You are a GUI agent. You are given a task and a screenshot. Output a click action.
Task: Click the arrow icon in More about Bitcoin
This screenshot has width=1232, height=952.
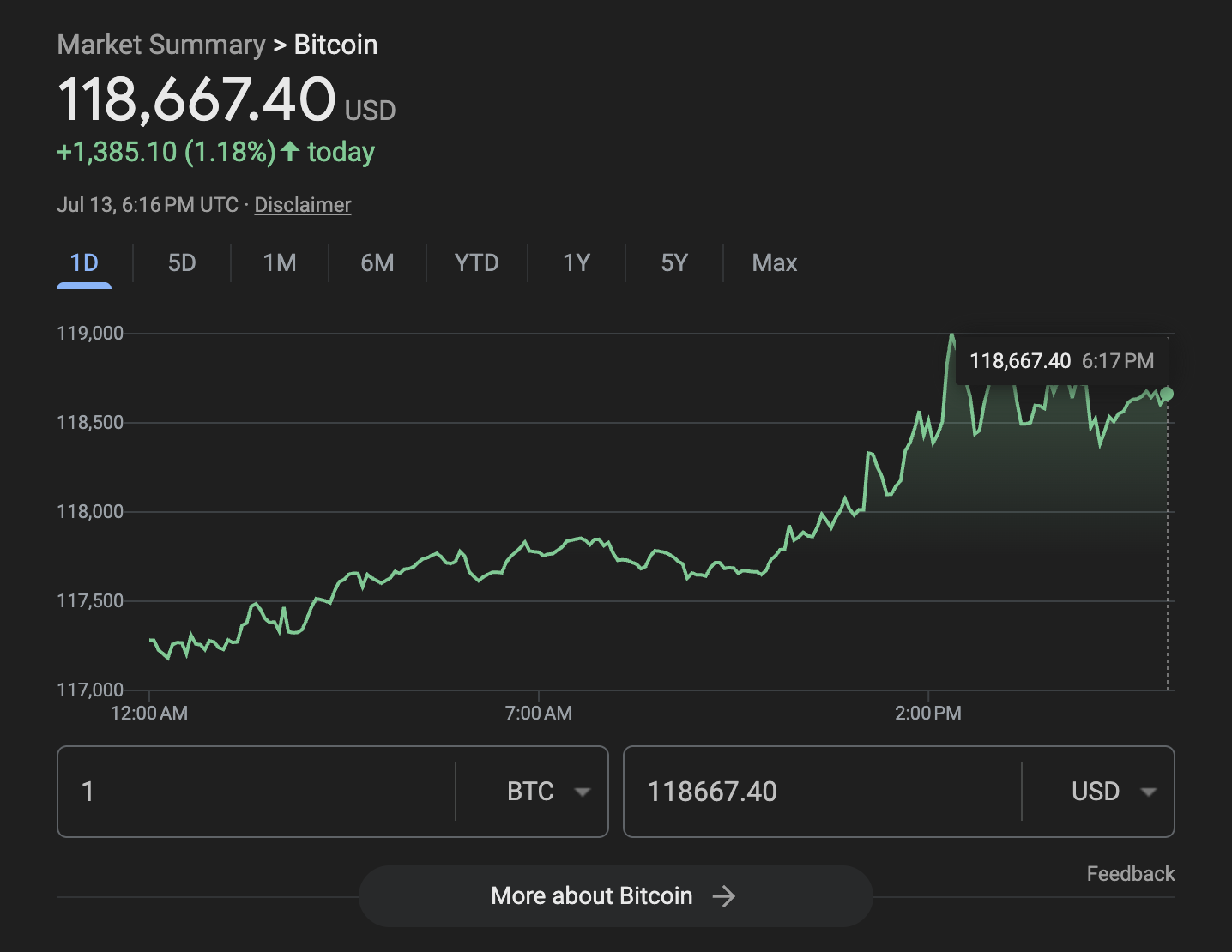(724, 896)
